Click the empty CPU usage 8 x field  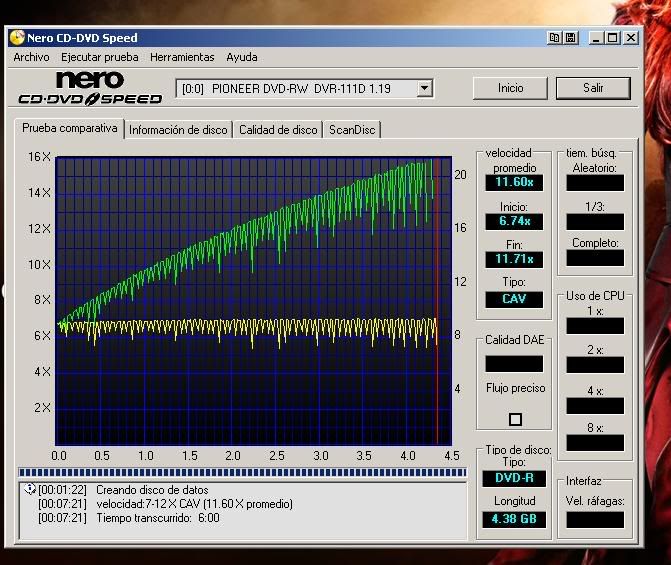coord(595,443)
